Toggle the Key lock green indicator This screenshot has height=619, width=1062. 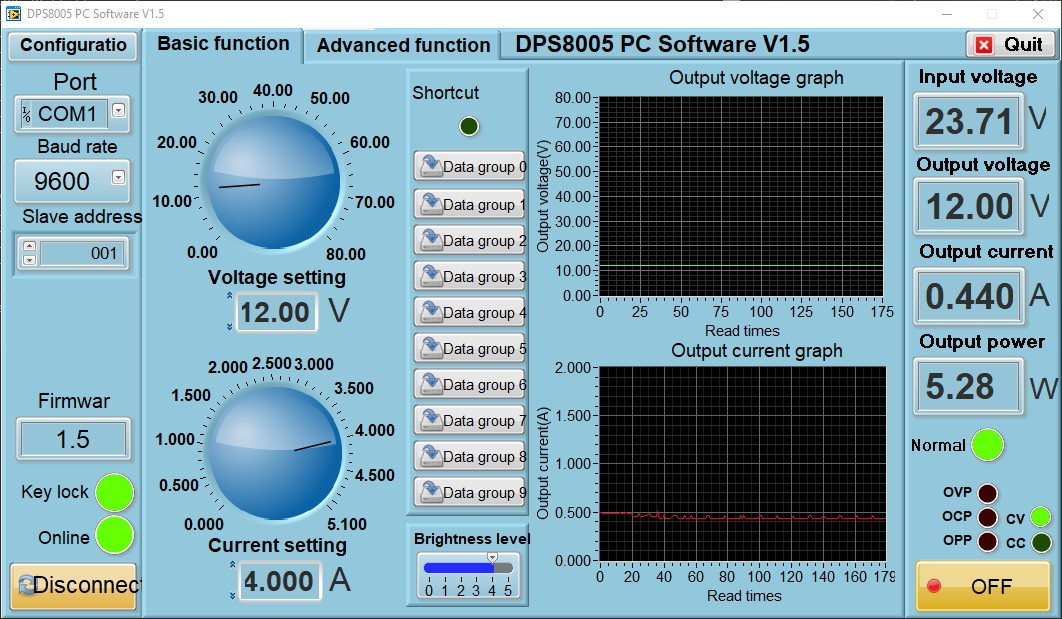(x=114, y=492)
